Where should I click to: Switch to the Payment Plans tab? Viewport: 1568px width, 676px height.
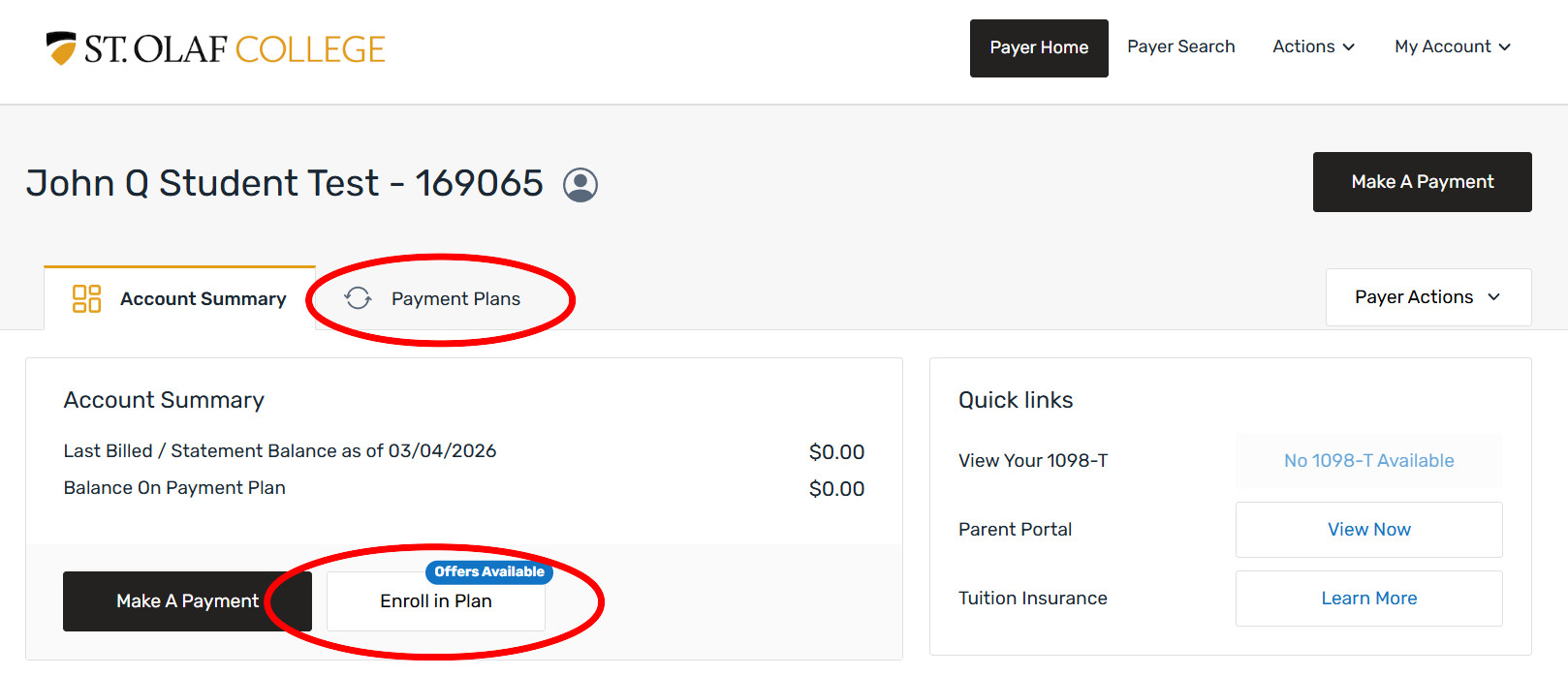point(455,299)
